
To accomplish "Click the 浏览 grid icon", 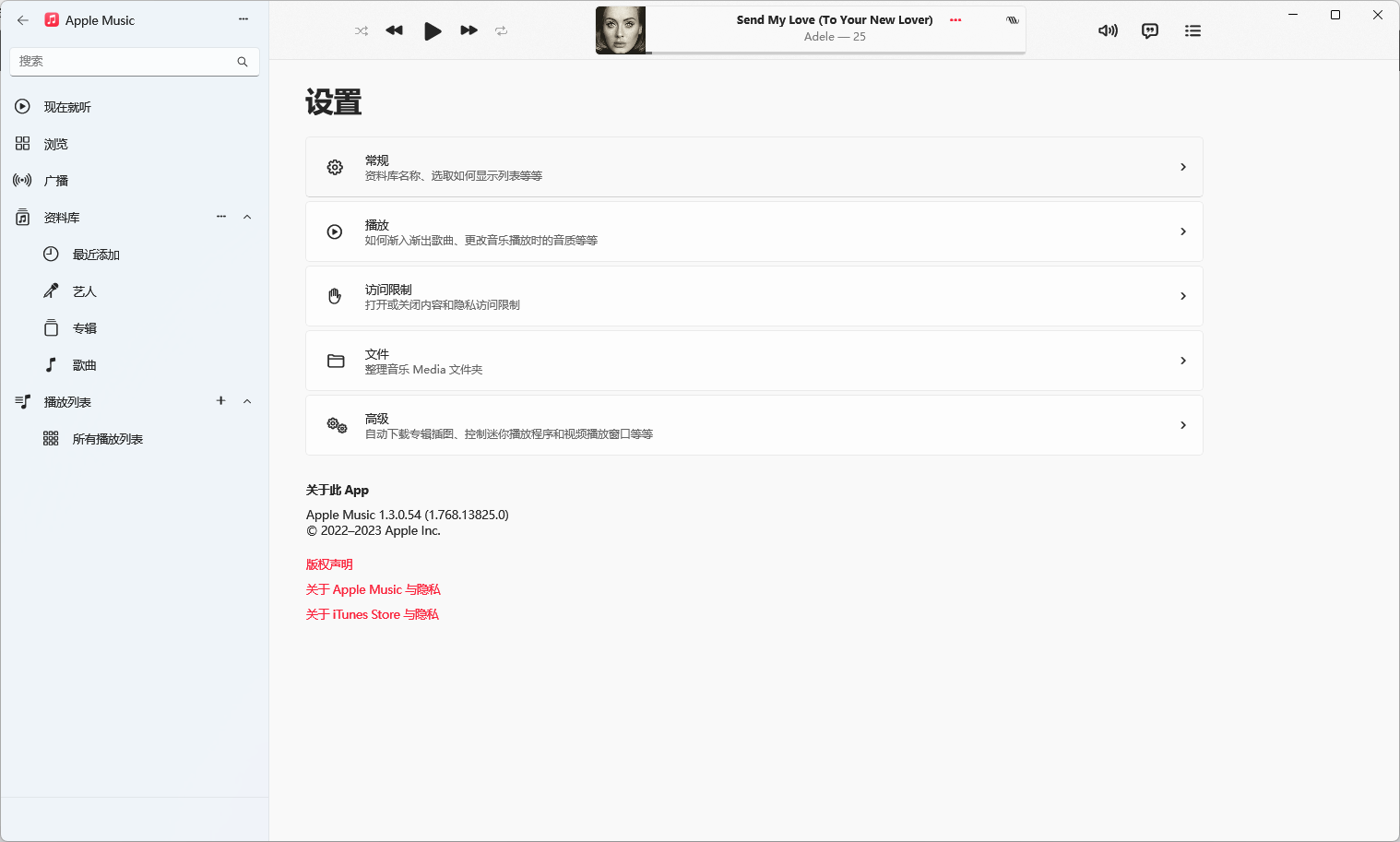I will (x=23, y=144).
